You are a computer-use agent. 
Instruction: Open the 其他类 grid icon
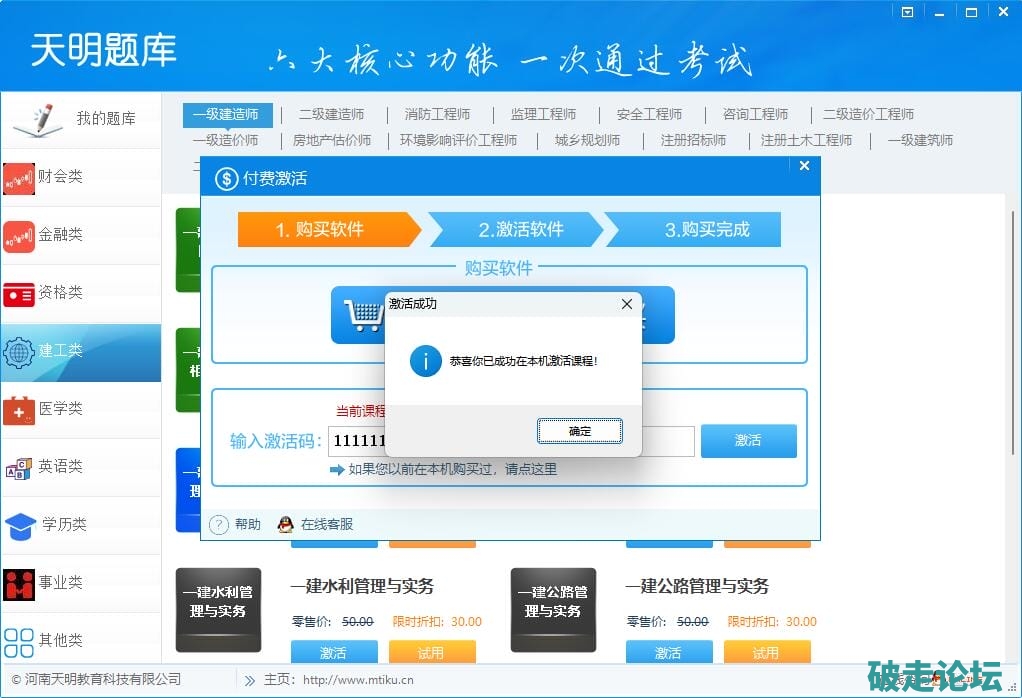click(x=19, y=641)
